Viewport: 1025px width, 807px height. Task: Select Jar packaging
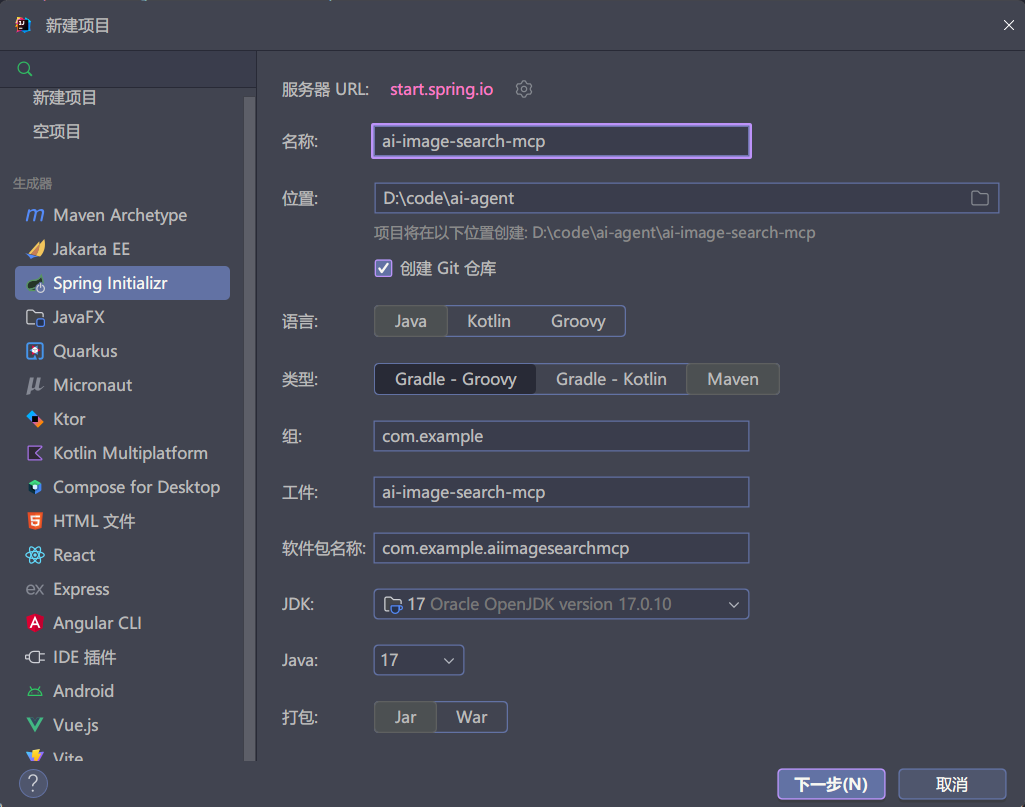pyautogui.click(x=405, y=717)
